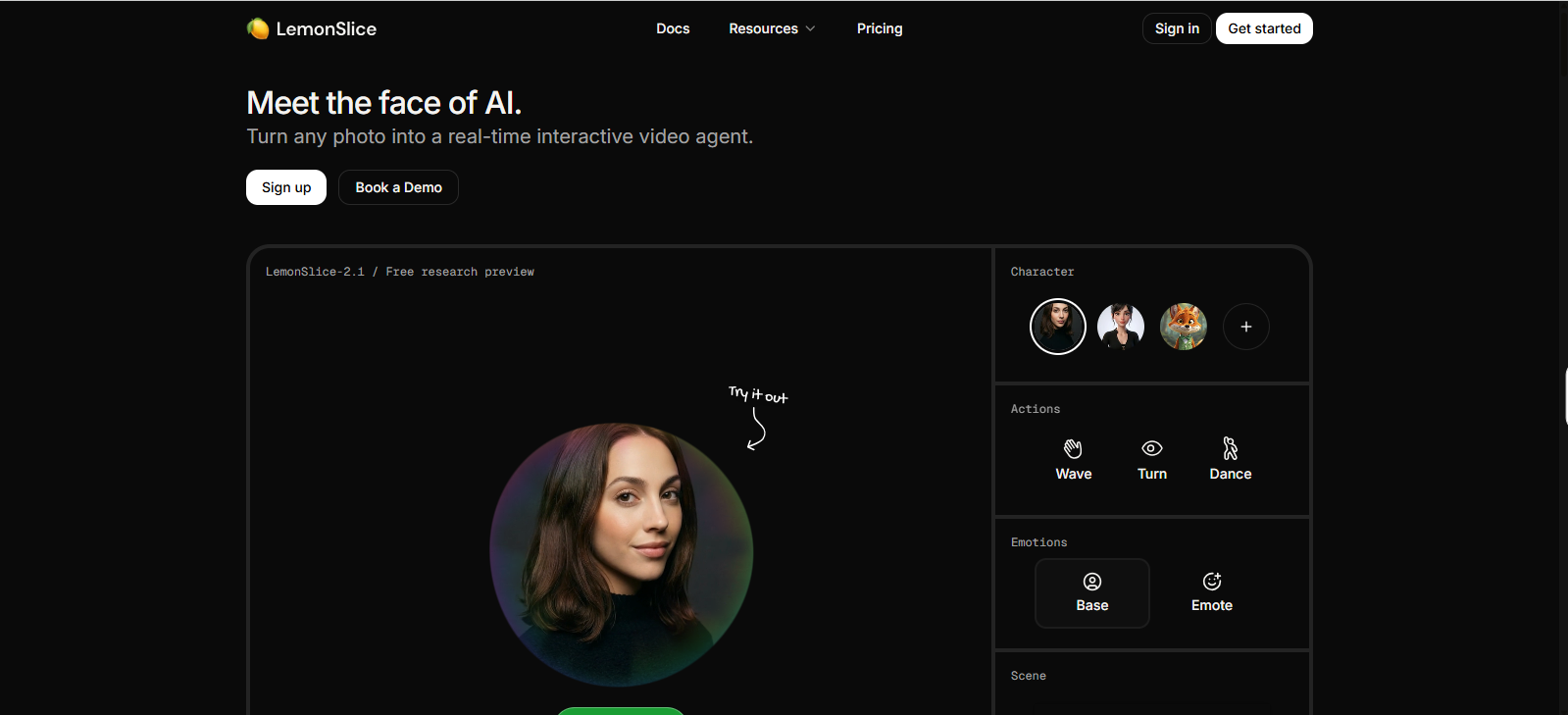Open the Docs page

(673, 28)
